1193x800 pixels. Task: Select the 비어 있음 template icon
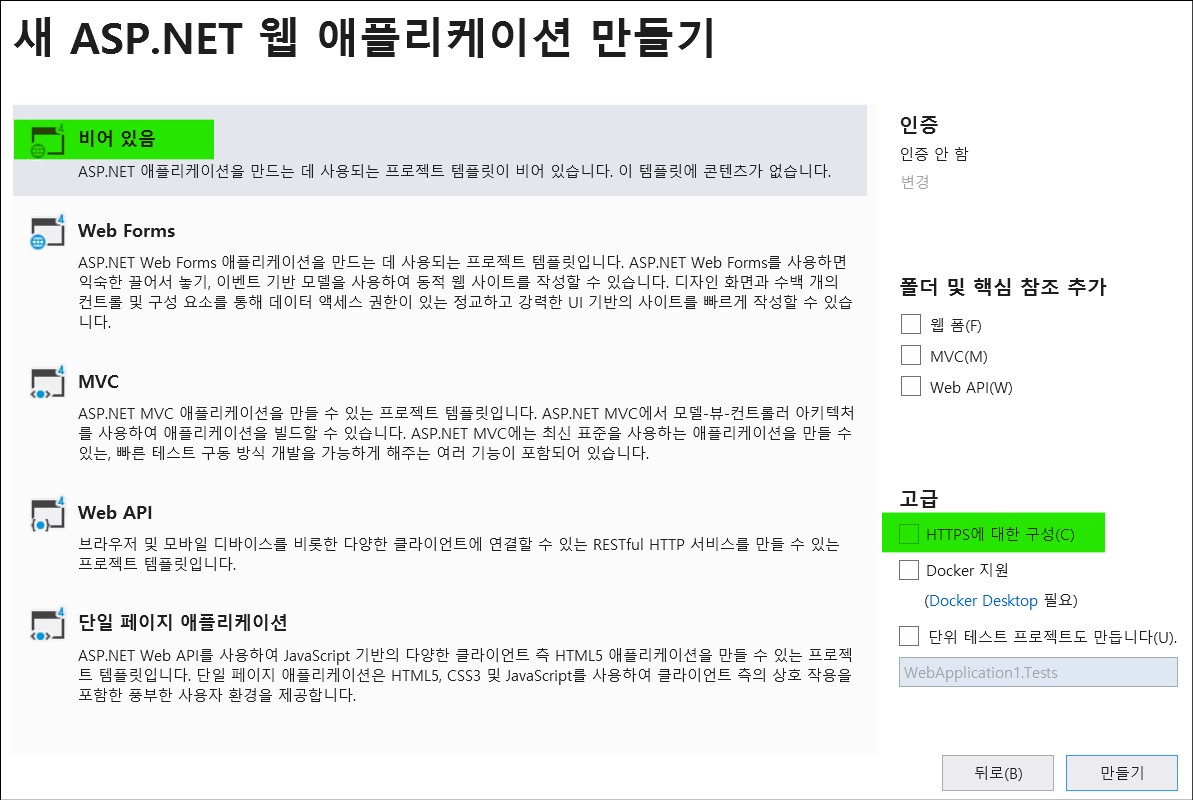[47, 140]
